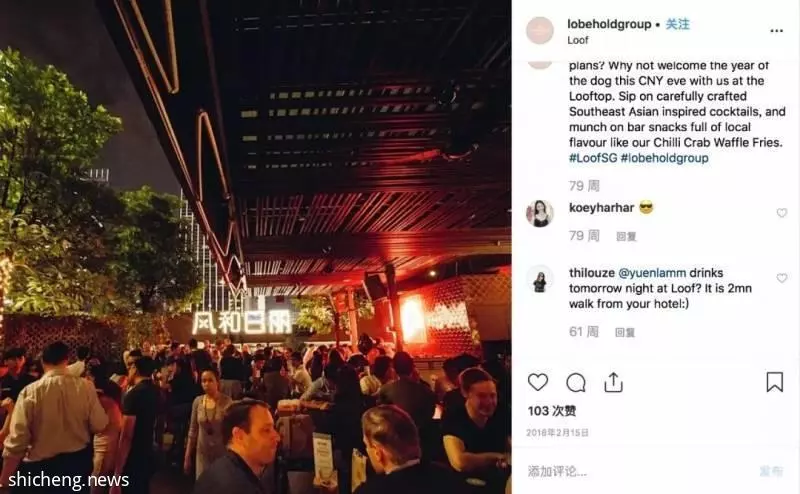
Task: Open the three-dot more options menu
Action: 776,31
